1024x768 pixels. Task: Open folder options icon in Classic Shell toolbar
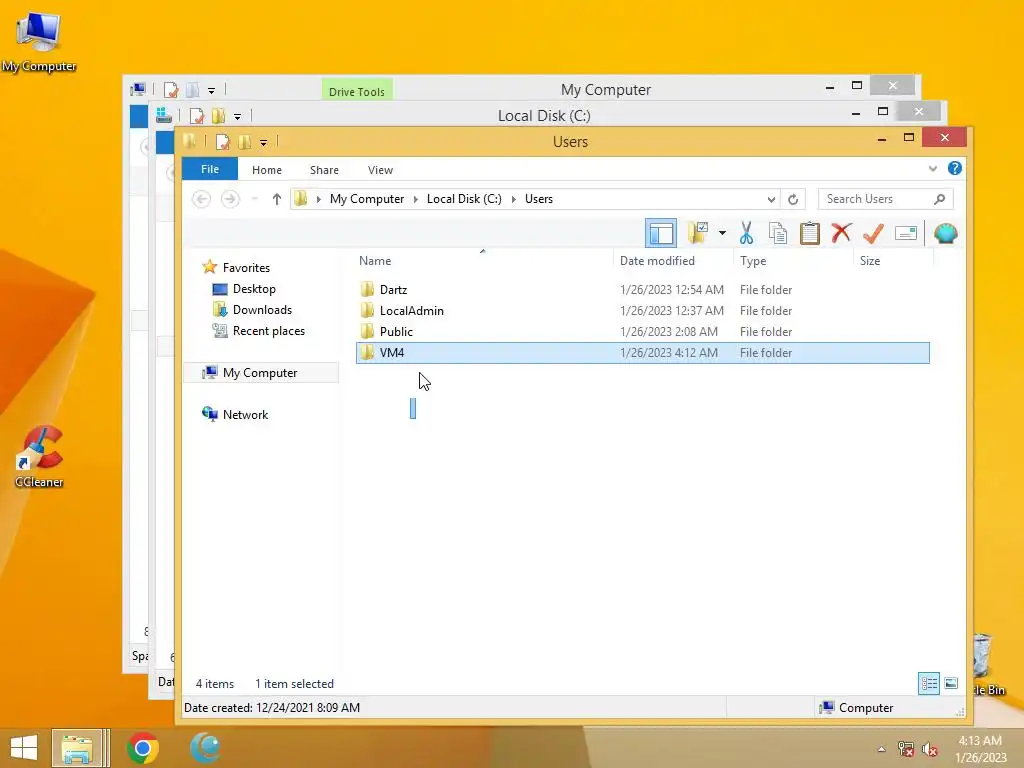698,233
